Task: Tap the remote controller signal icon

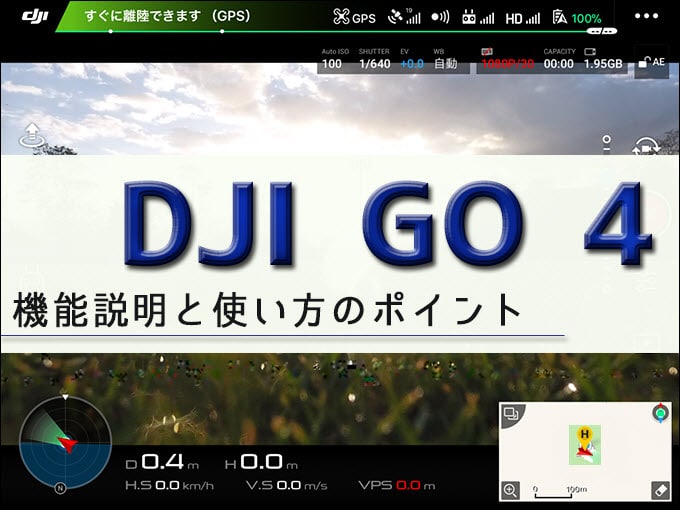Action: [478, 17]
